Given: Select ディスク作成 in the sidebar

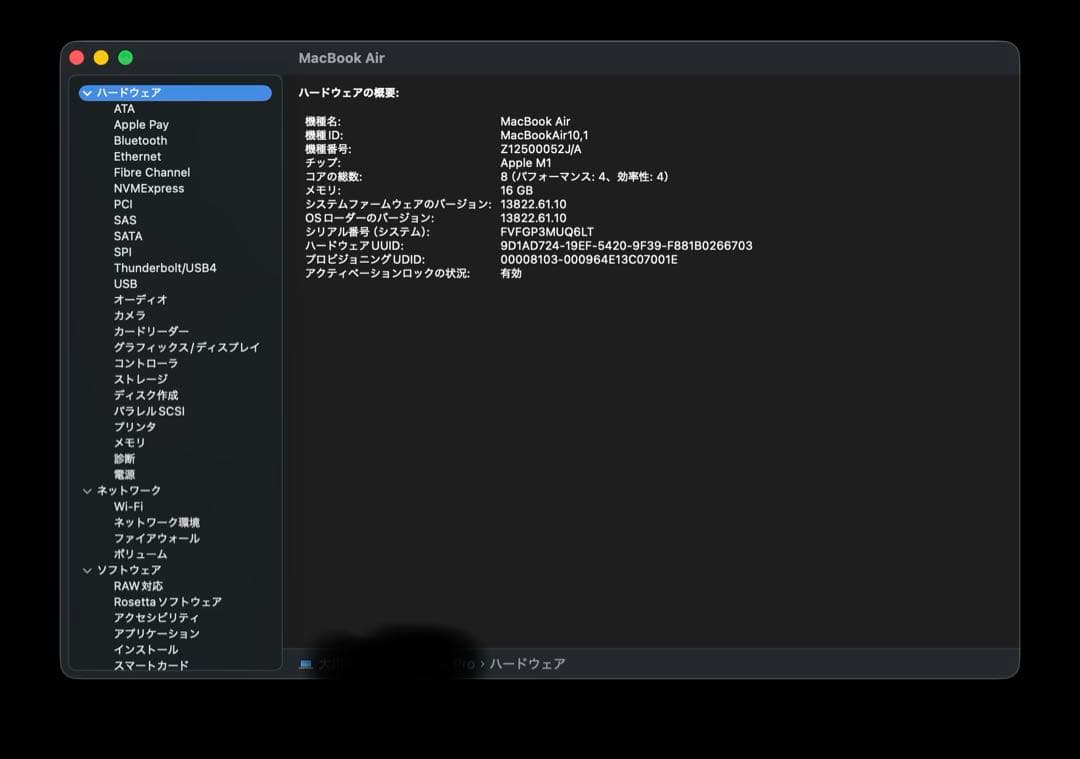Looking at the screenshot, I should coord(145,395).
